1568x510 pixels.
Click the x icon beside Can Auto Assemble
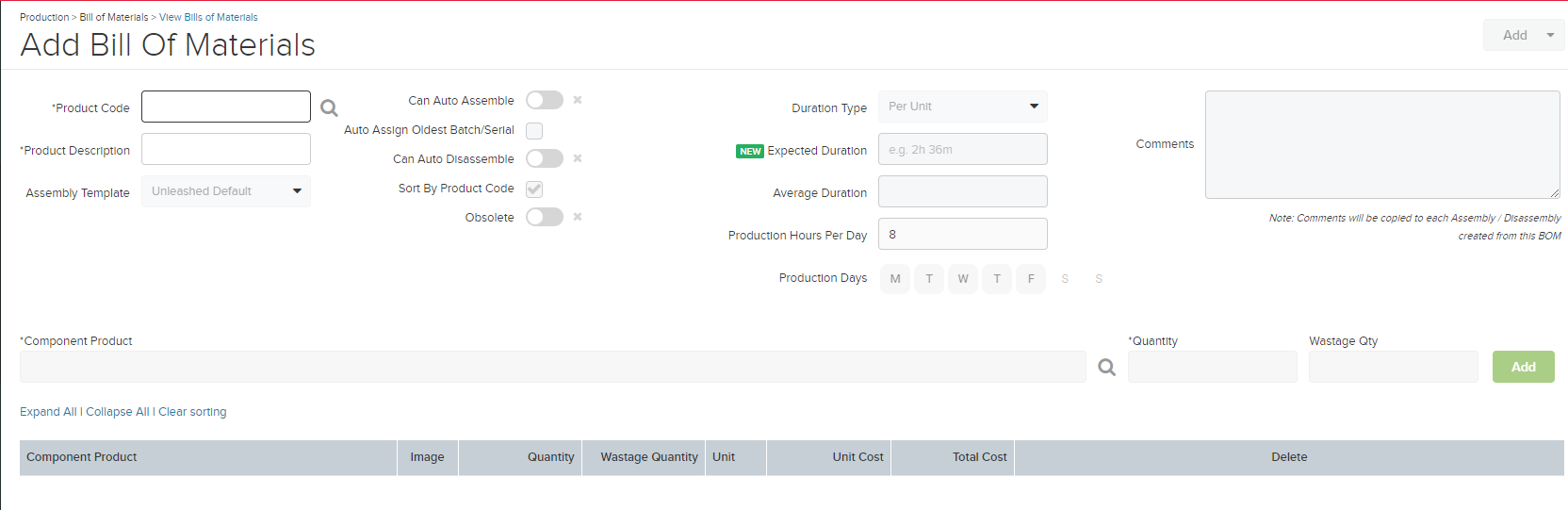[578, 100]
